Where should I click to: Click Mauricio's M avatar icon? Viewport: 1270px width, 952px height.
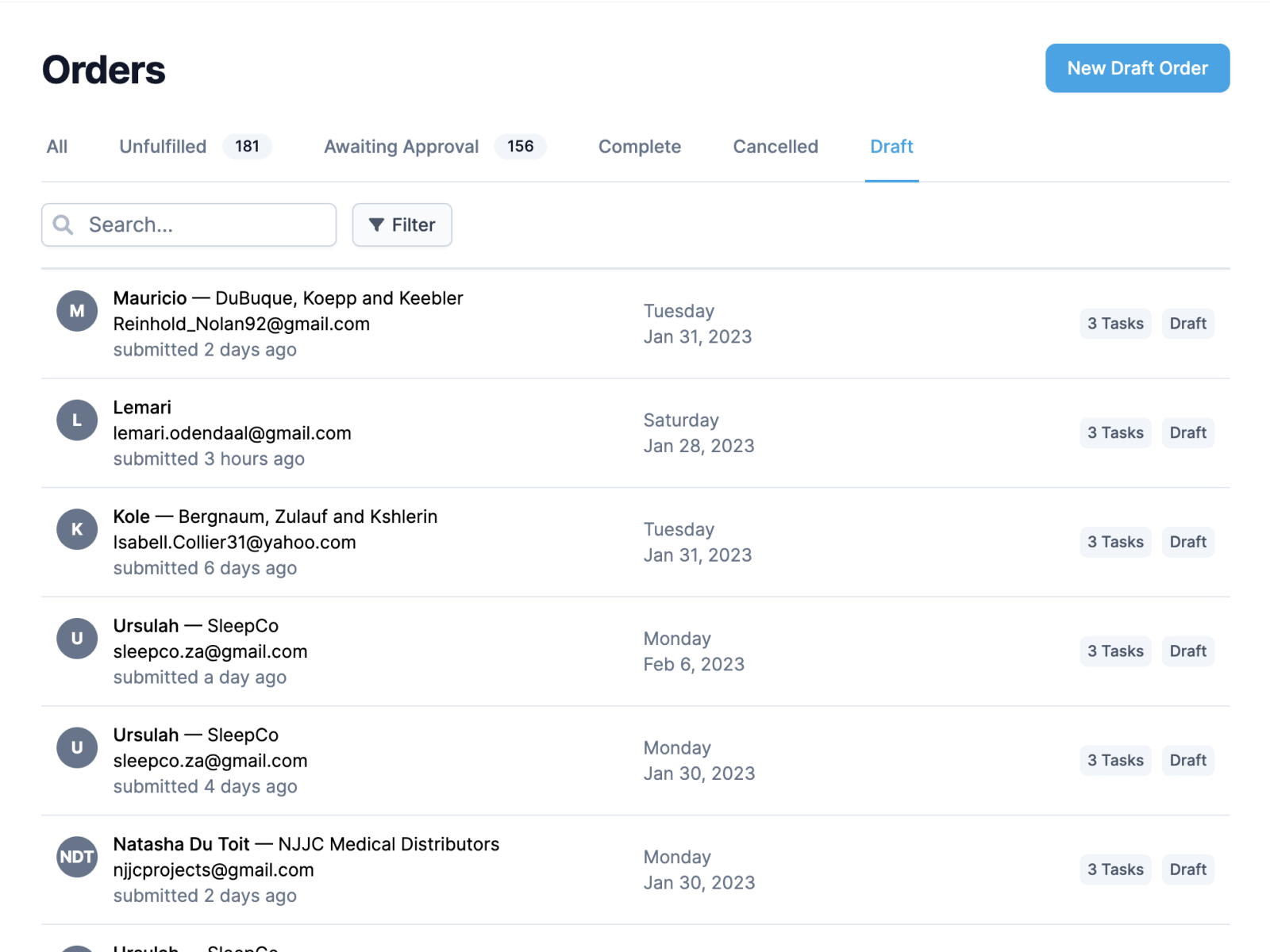point(77,311)
